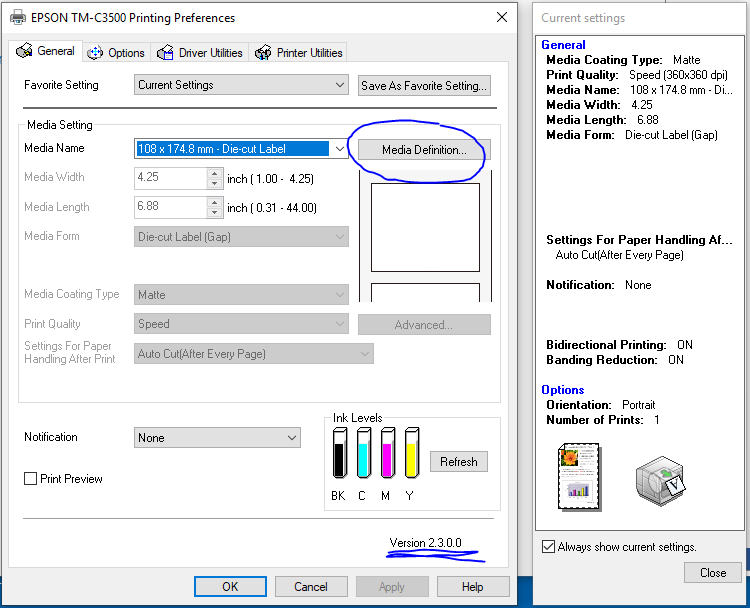Screen dimensions: 750x608
Task: Click the yellow ink level cartridge
Action: 410,453
